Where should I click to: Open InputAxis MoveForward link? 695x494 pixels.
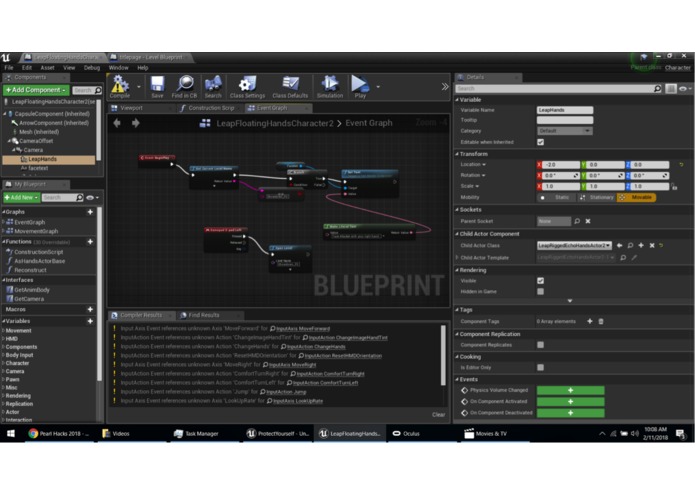pyautogui.click(x=303, y=329)
